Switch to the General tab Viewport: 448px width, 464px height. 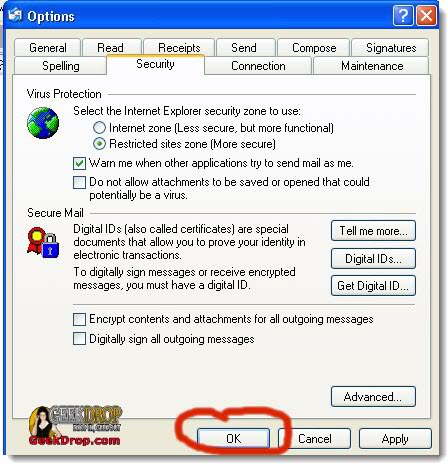[48, 48]
